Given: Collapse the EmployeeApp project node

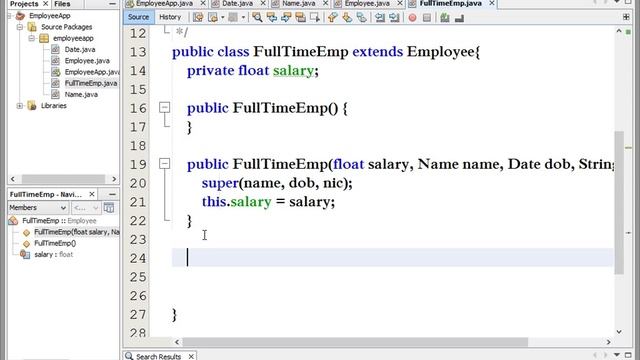Looking at the screenshot, I should point(10,16).
